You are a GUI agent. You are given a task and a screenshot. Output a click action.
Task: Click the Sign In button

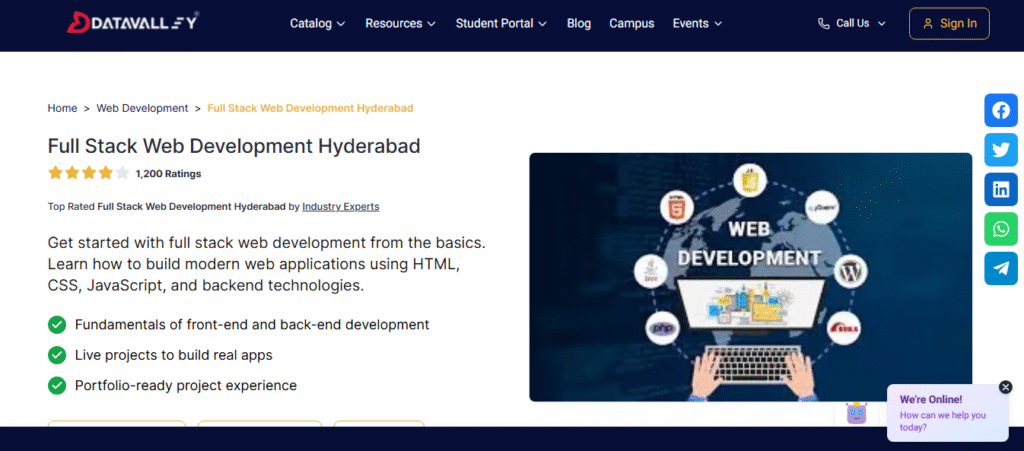[x=948, y=23]
